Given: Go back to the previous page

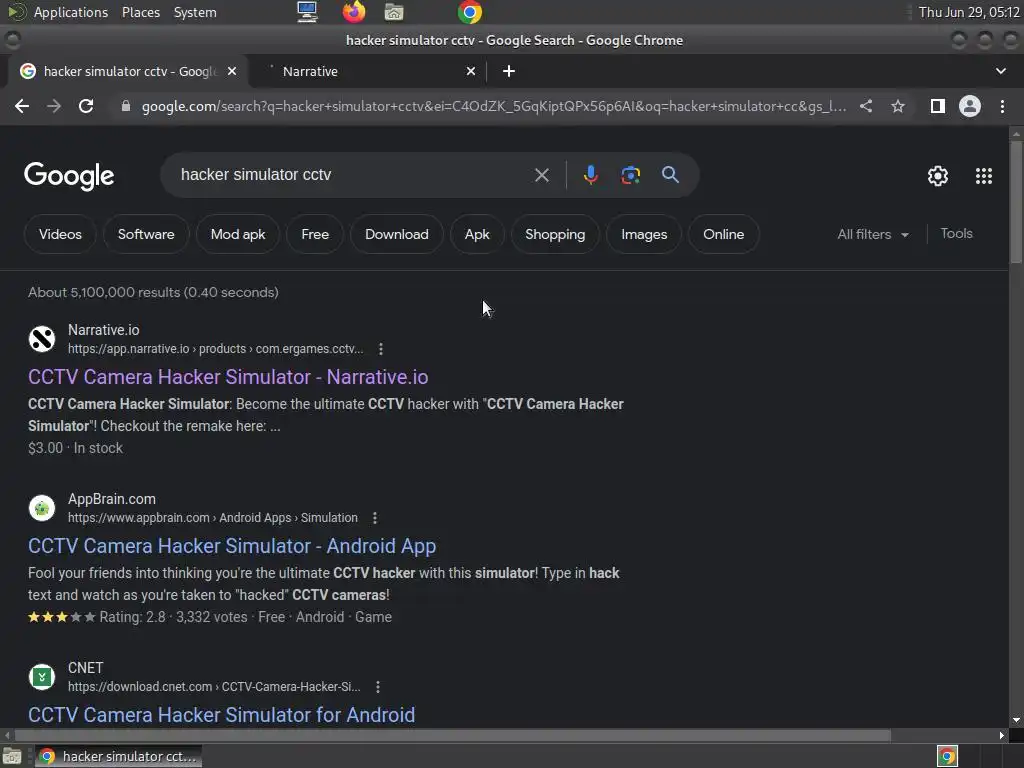Looking at the screenshot, I should pos(22,106).
